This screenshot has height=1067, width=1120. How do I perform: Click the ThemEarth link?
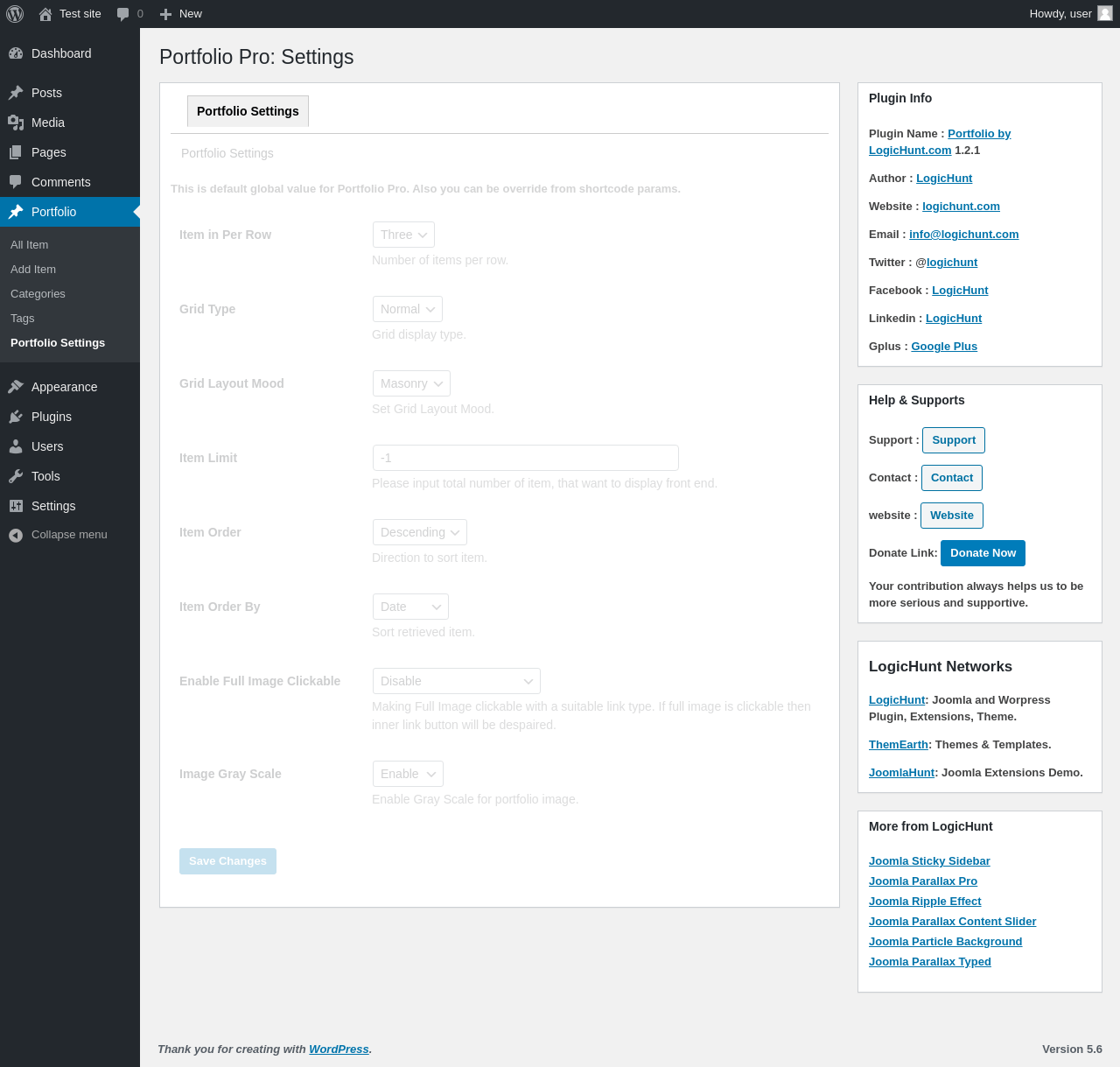pyautogui.click(x=898, y=745)
